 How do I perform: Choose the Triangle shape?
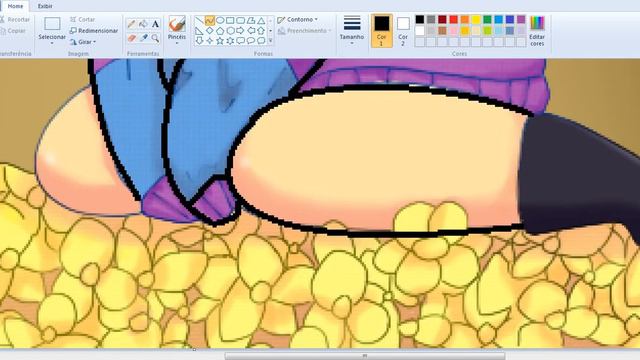[x=261, y=20]
